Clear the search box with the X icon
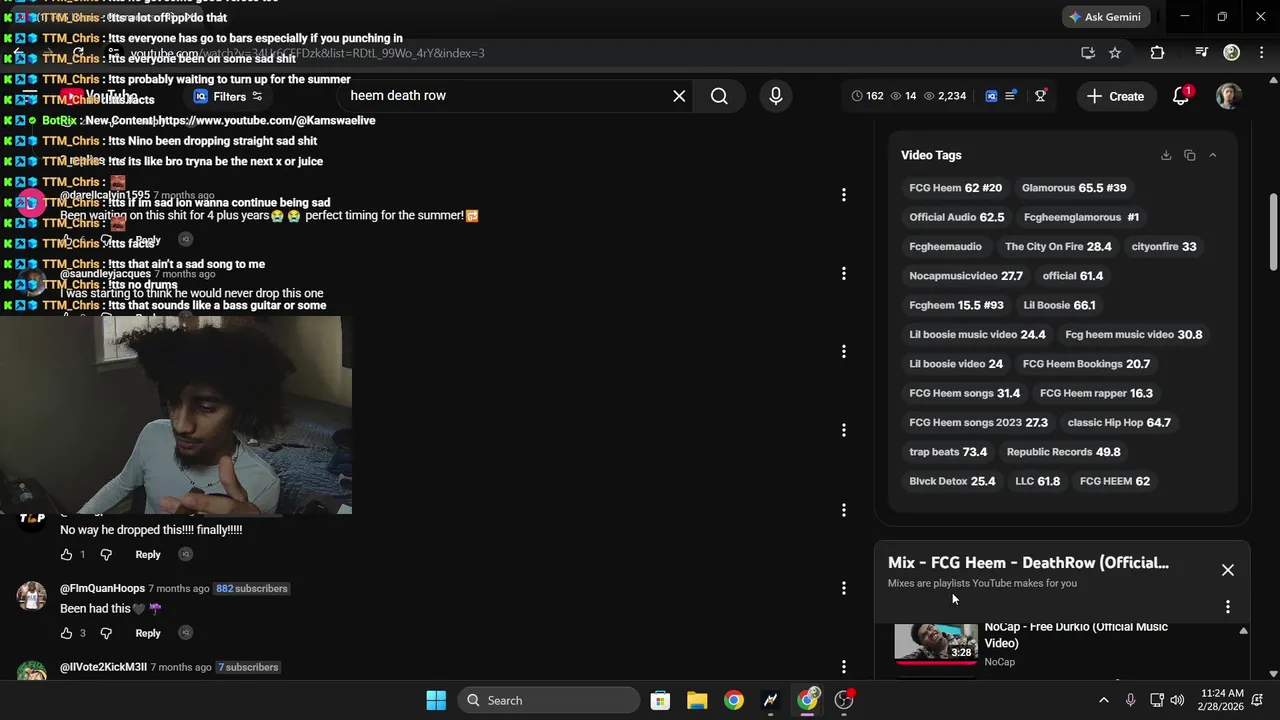The width and height of the screenshot is (1280, 720). (679, 96)
